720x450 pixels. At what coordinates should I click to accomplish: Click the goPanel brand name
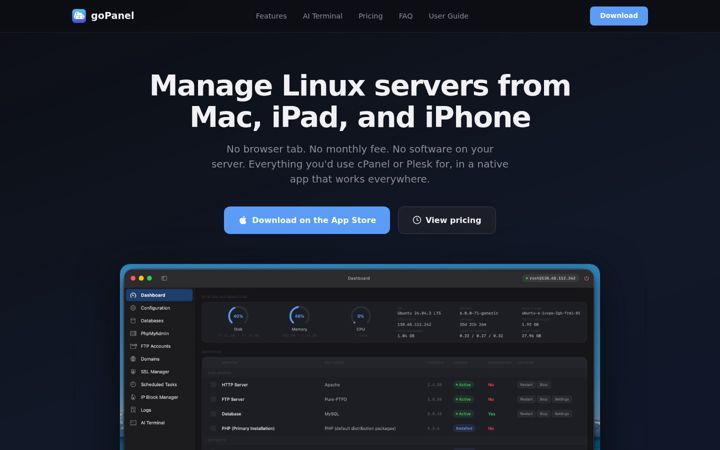tap(112, 16)
